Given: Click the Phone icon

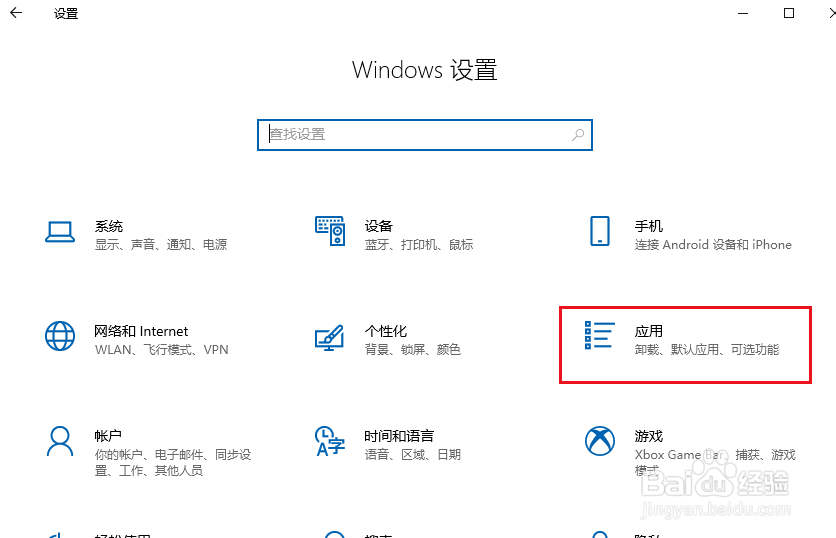Looking at the screenshot, I should coord(600,231).
